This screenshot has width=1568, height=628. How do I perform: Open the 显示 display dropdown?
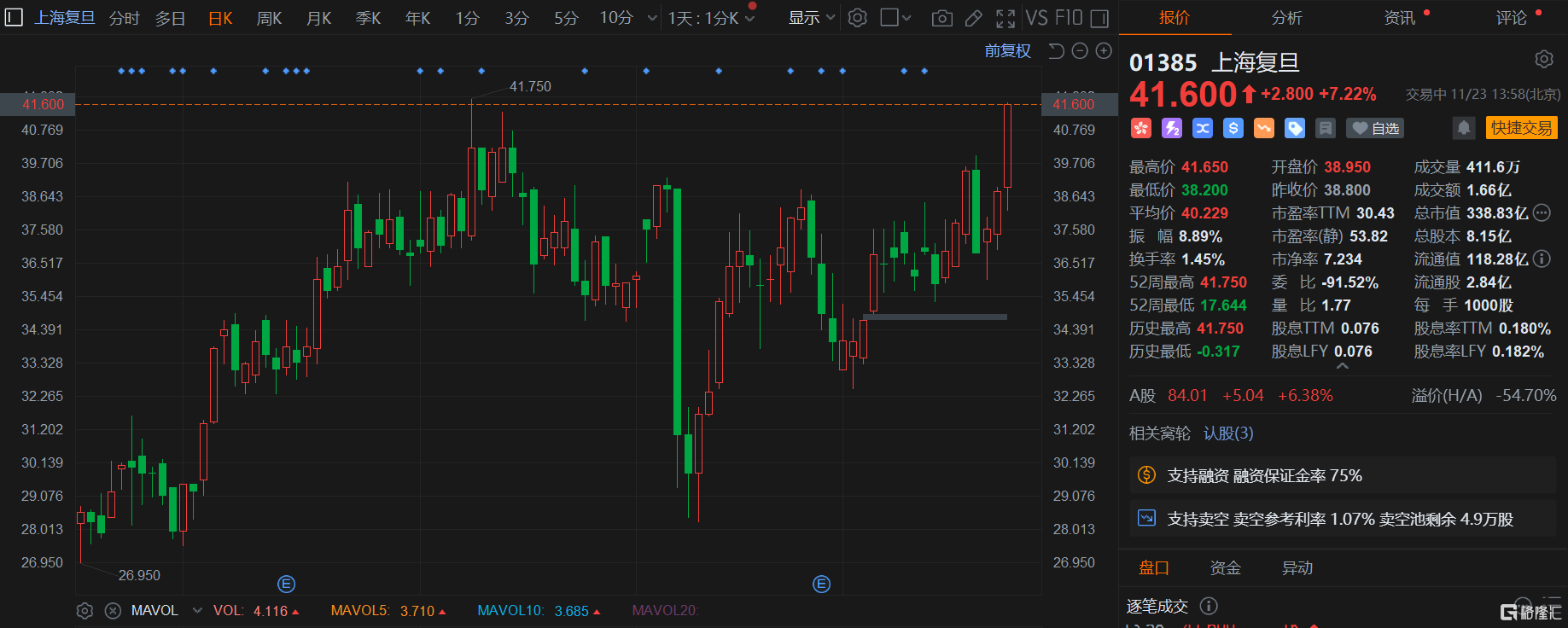[811, 18]
